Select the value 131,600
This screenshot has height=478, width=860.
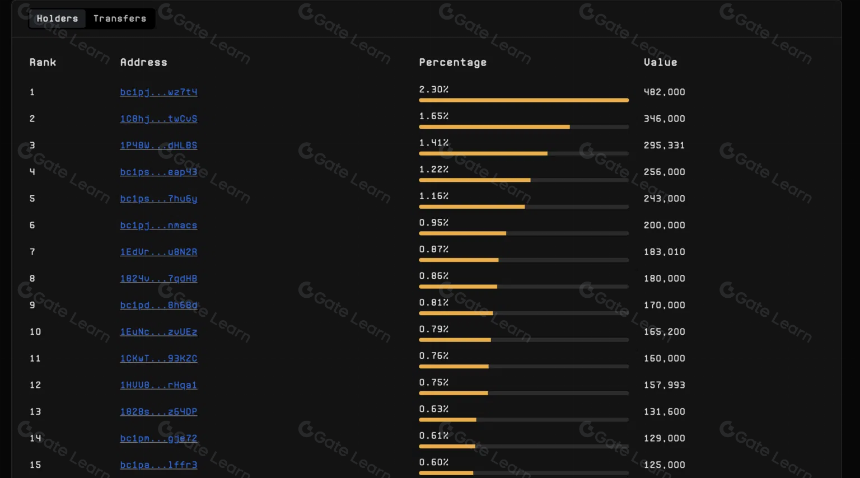(x=664, y=412)
